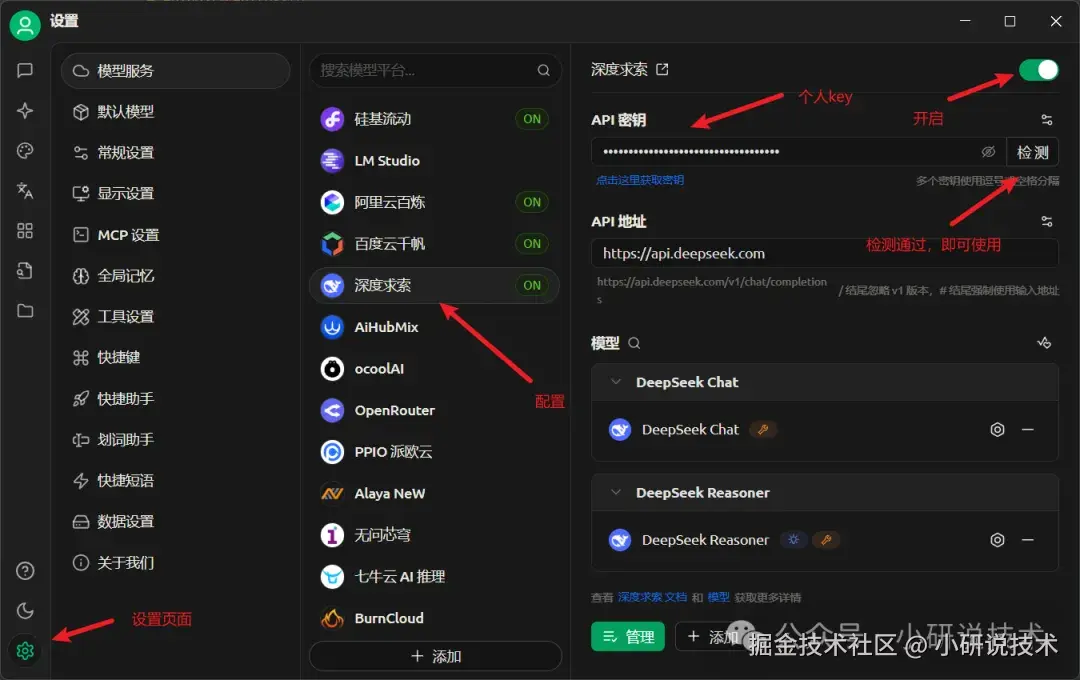Image resolution: width=1080 pixels, height=680 pixels.
Task: Click the API key settings sliders icon
Action: [1046, 120]
